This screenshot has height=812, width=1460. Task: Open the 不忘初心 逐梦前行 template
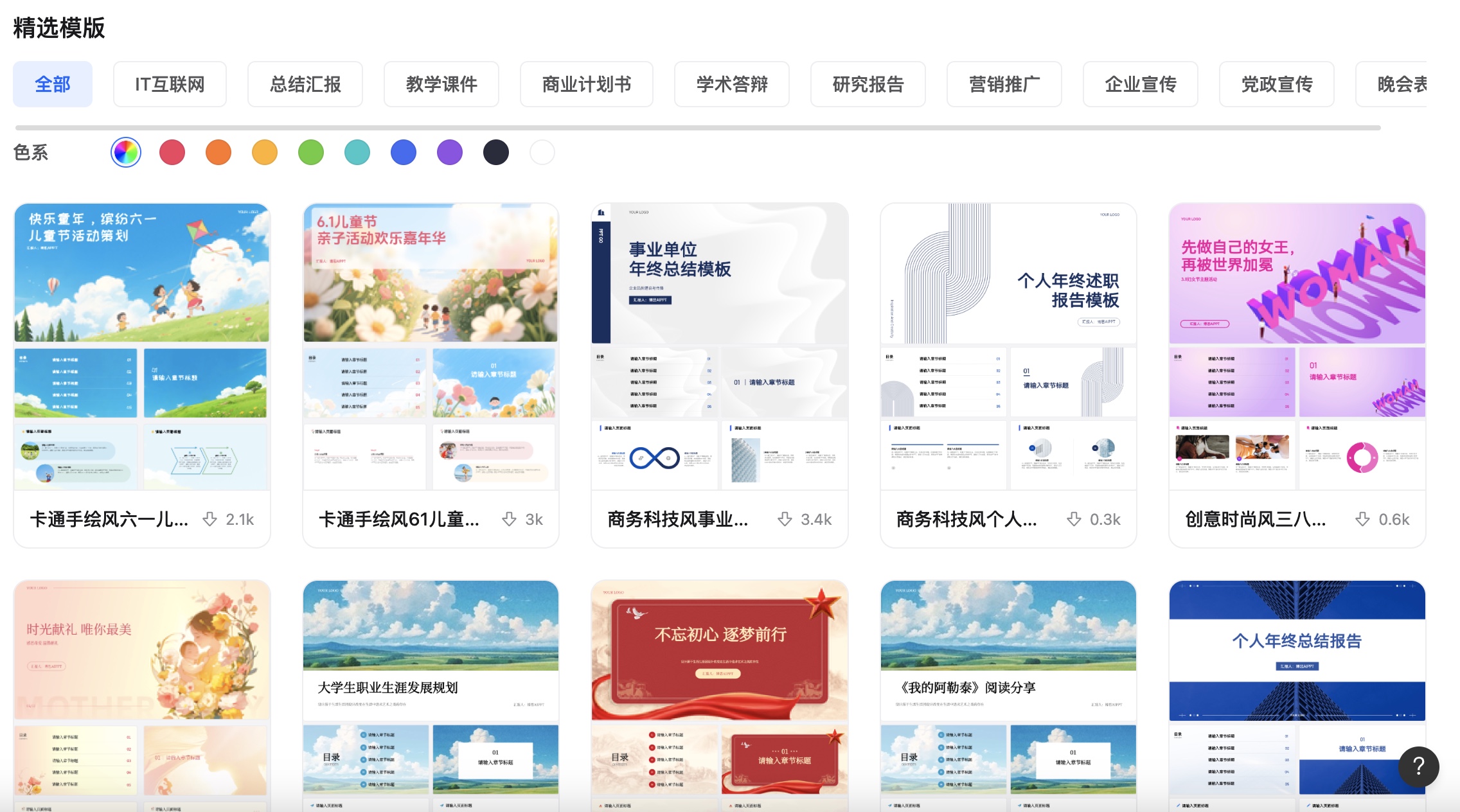tap(720, 696)
